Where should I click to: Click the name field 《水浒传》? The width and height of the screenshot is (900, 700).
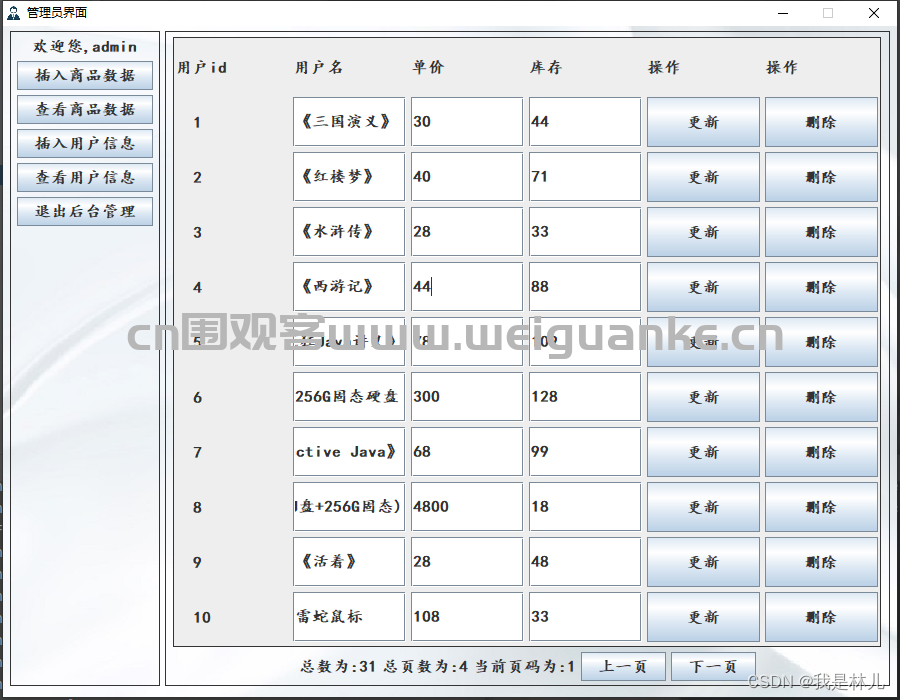tap(349, 232)
